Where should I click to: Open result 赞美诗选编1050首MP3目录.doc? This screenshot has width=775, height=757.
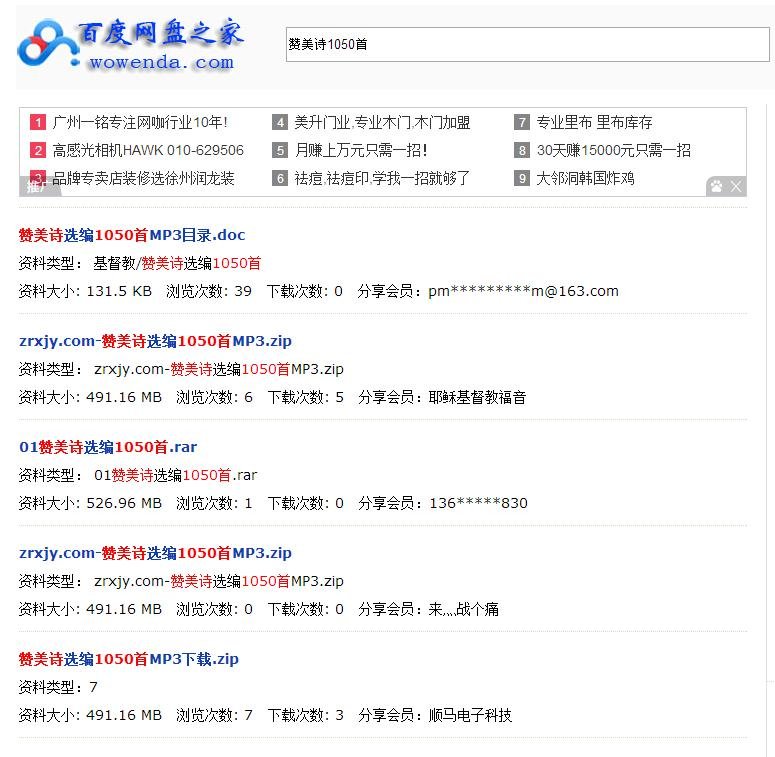point(132,235)
